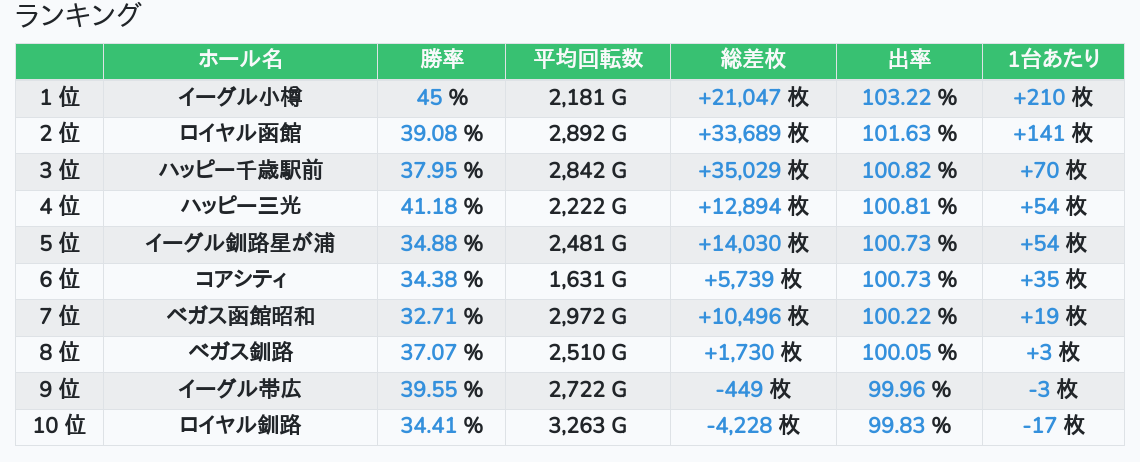Click the ベガス函館昭和 hall name
Screen dimensions: 1140x462
240,317
